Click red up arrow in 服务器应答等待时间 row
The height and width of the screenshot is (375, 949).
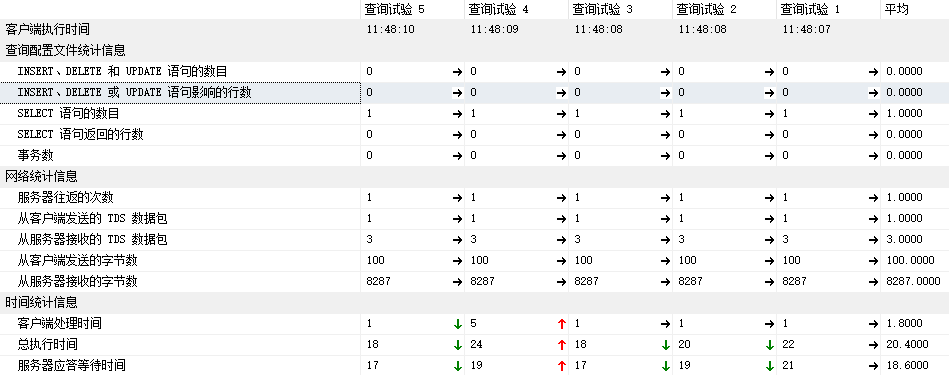(561, 366)
